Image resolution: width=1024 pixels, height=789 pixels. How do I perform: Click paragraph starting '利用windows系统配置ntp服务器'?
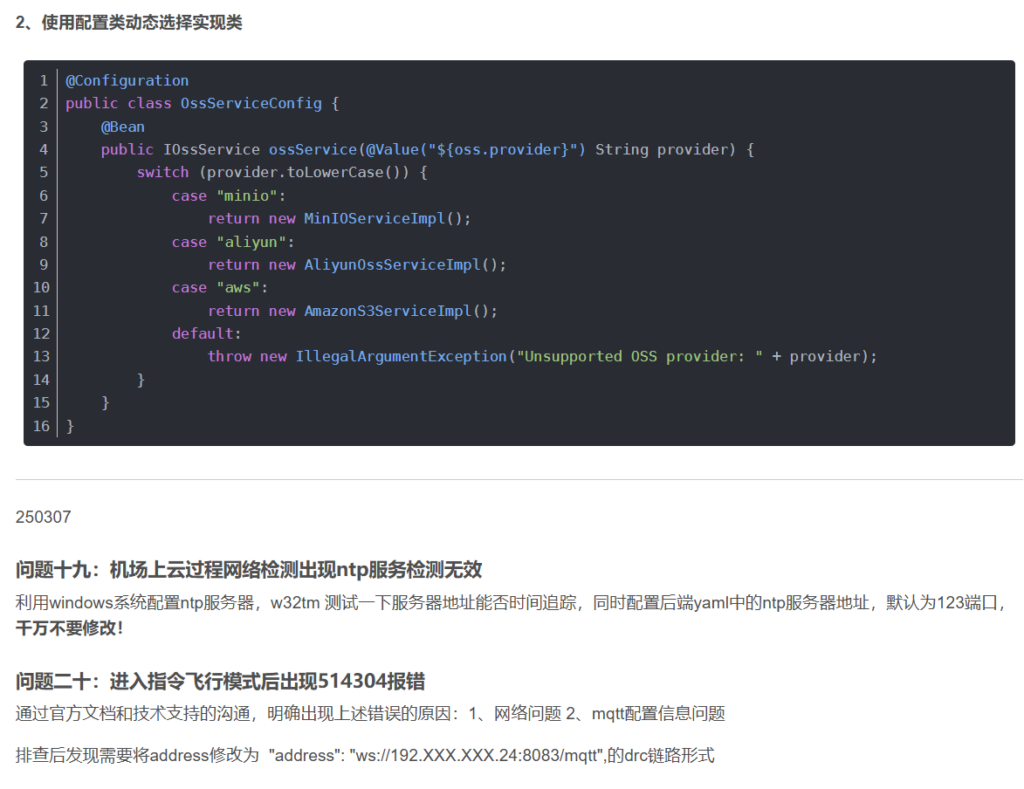coord(512,615)
